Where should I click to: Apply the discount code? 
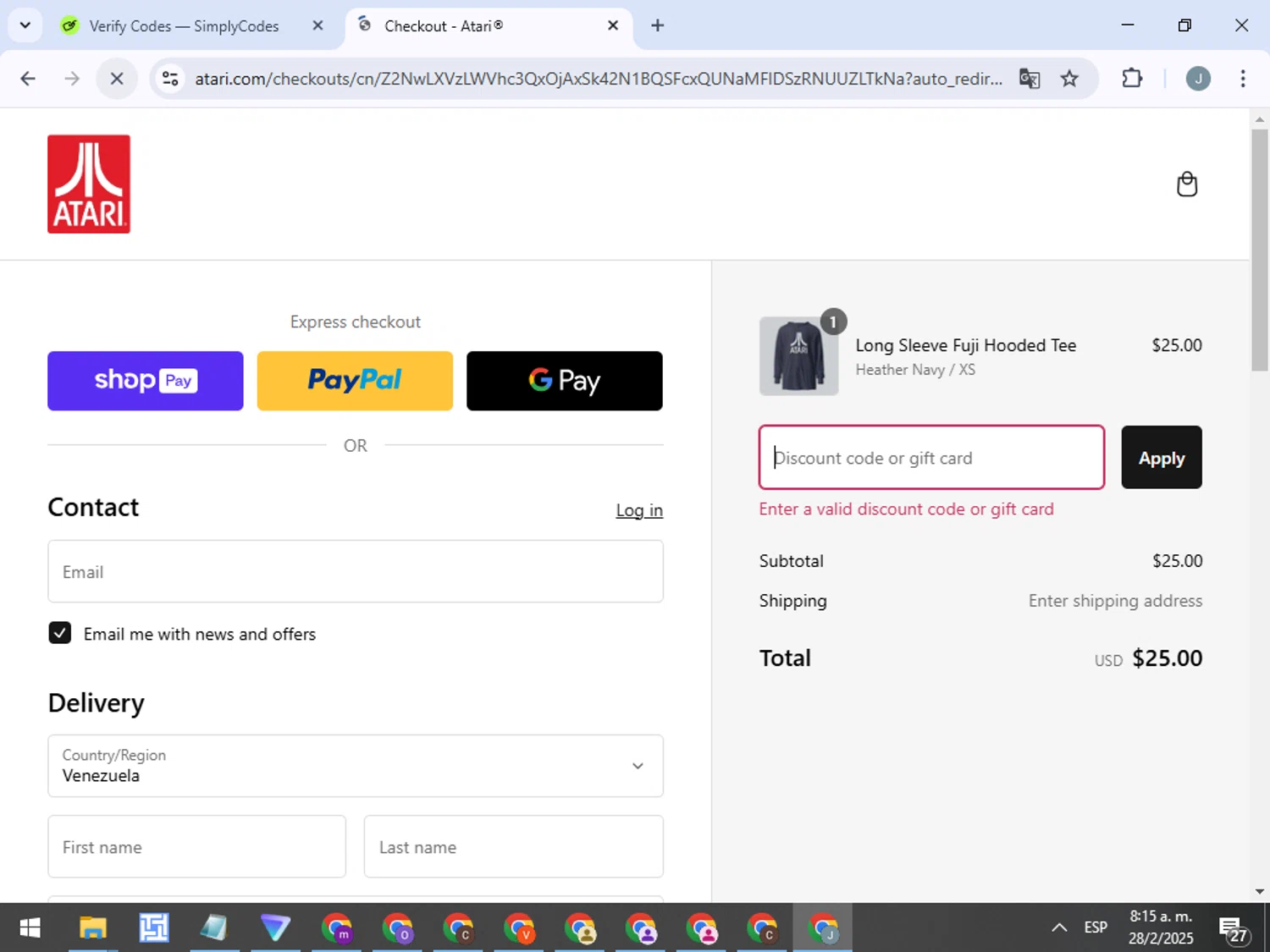tap(1162, 457)
